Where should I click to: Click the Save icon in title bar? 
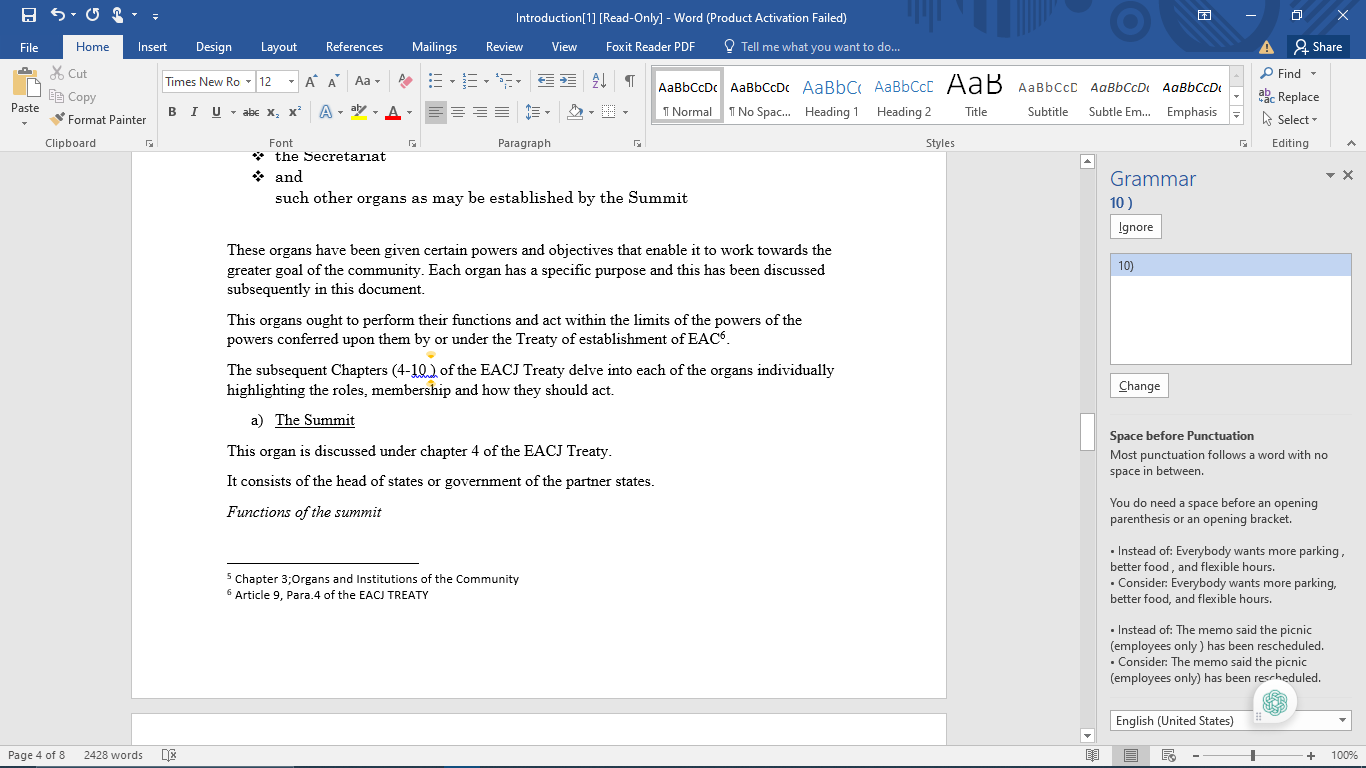click(28, 16)
